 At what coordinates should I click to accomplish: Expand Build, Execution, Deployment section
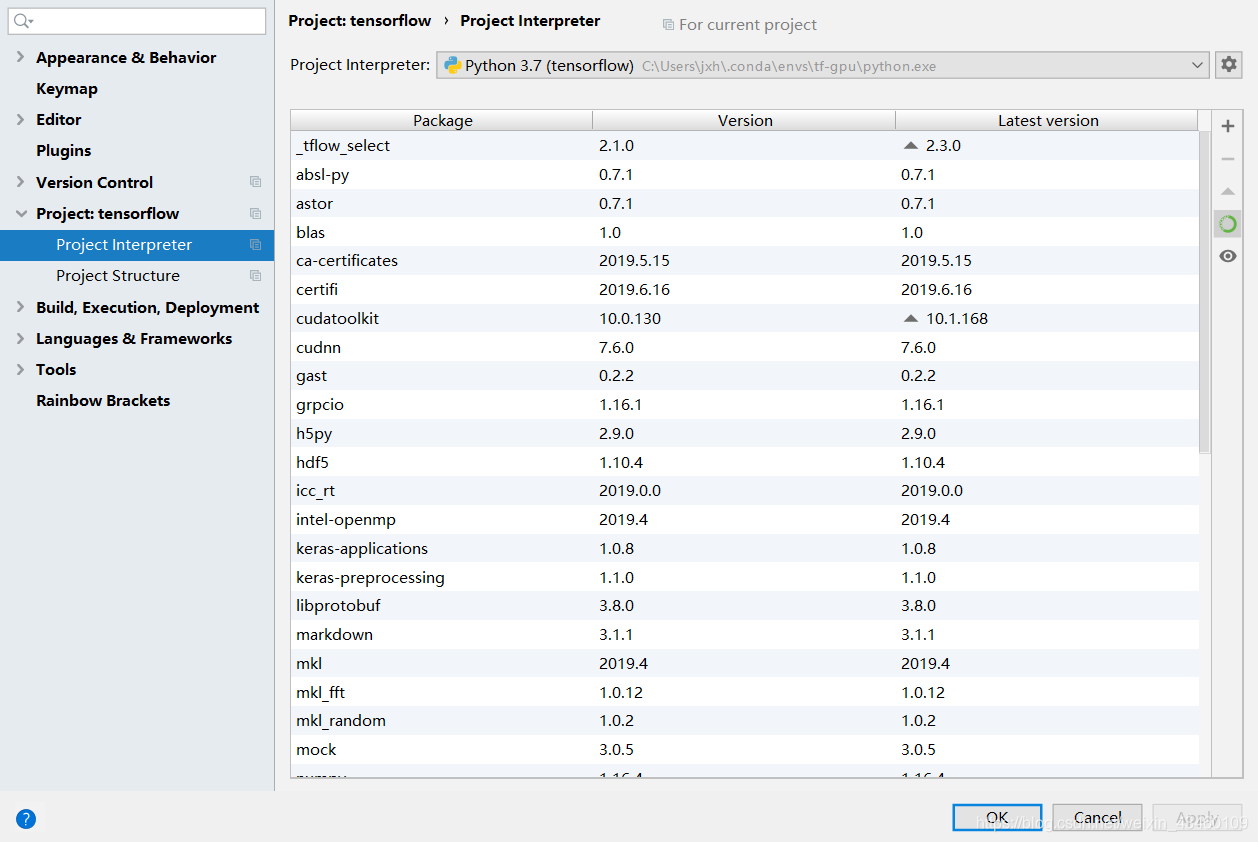pos(21,307)
